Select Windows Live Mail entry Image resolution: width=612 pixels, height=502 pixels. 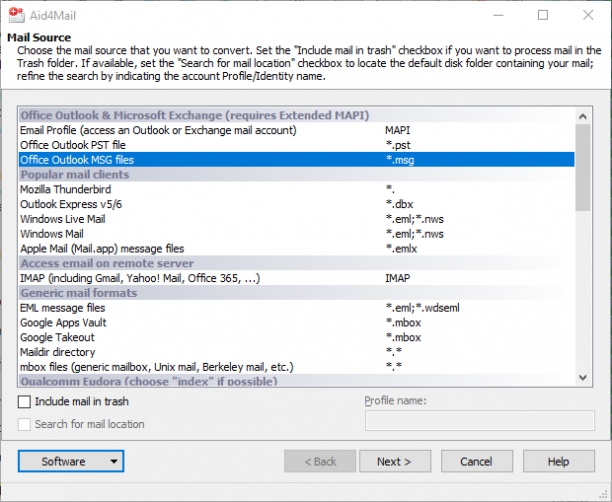coord(297,219)
